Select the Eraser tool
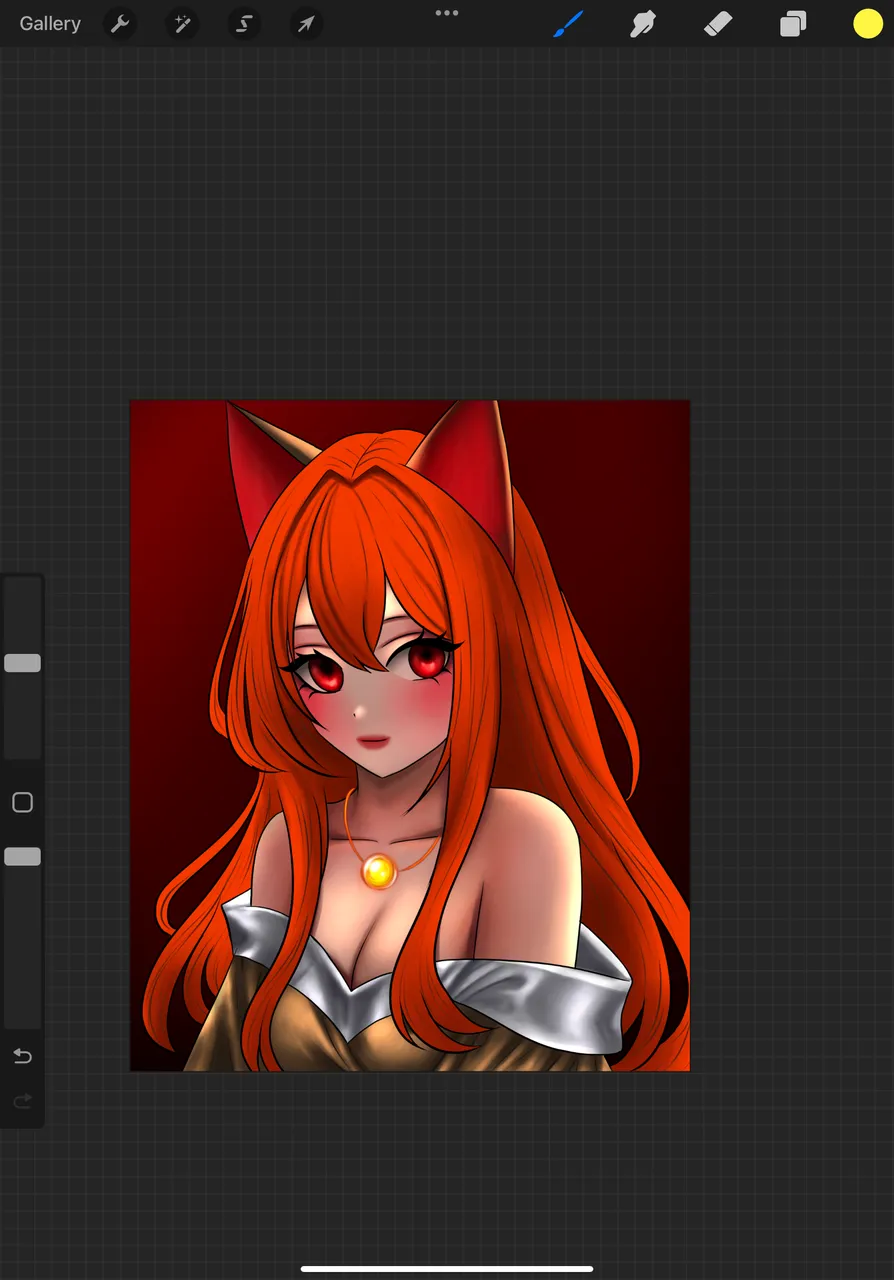Image resolution: width=894 pixels, height=1280 pixels. (718, 24)
